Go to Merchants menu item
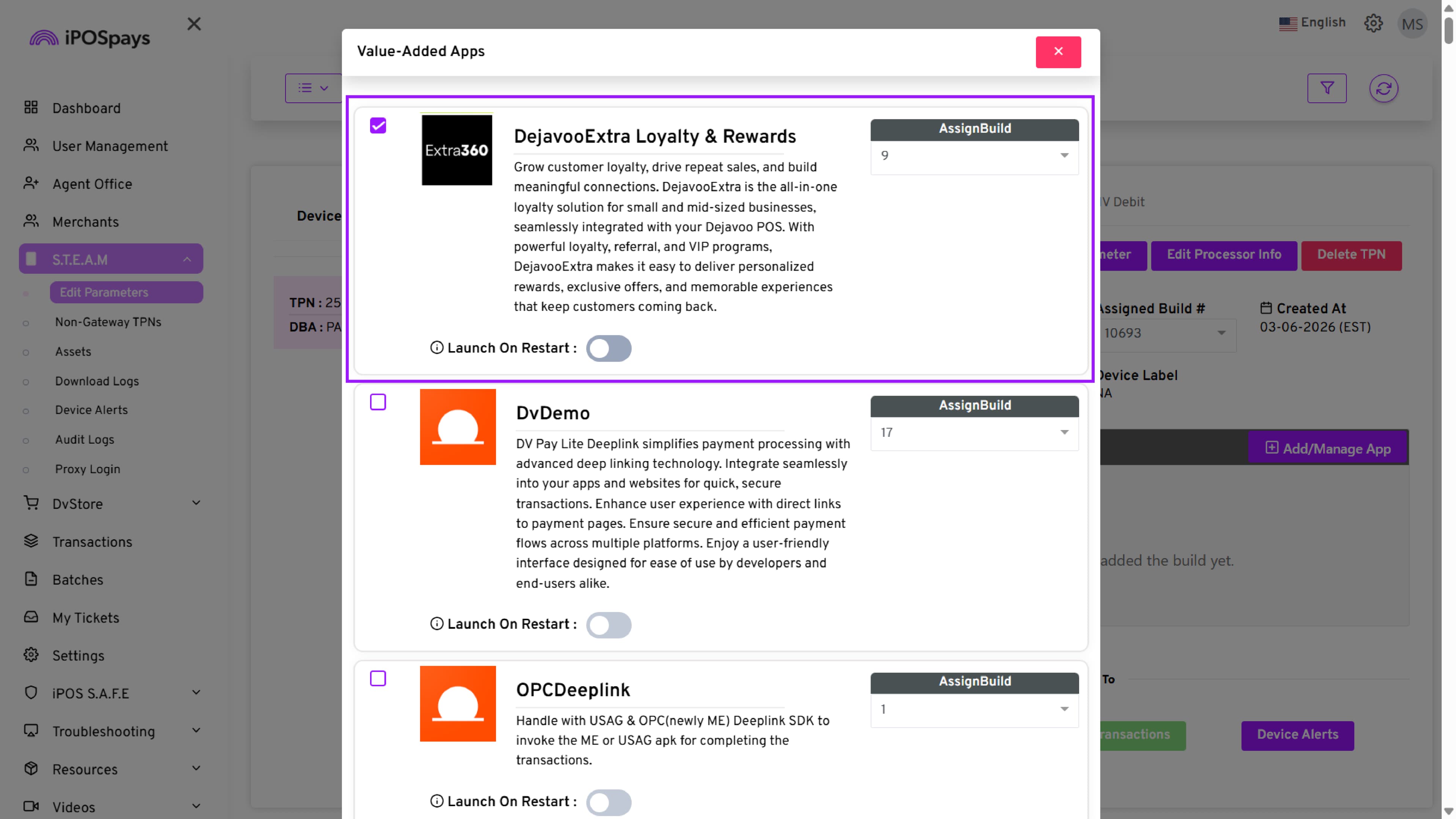This screenshot has width=1456, height=819. [85, 222]
